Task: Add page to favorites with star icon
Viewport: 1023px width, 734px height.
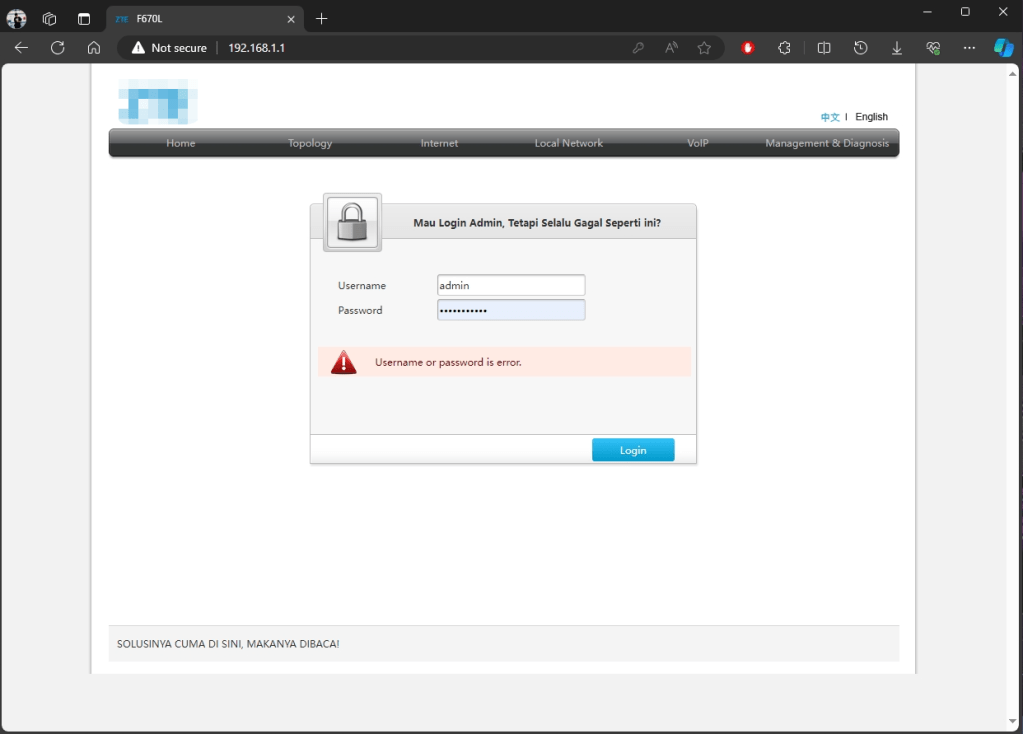Action: click(704, 47)
